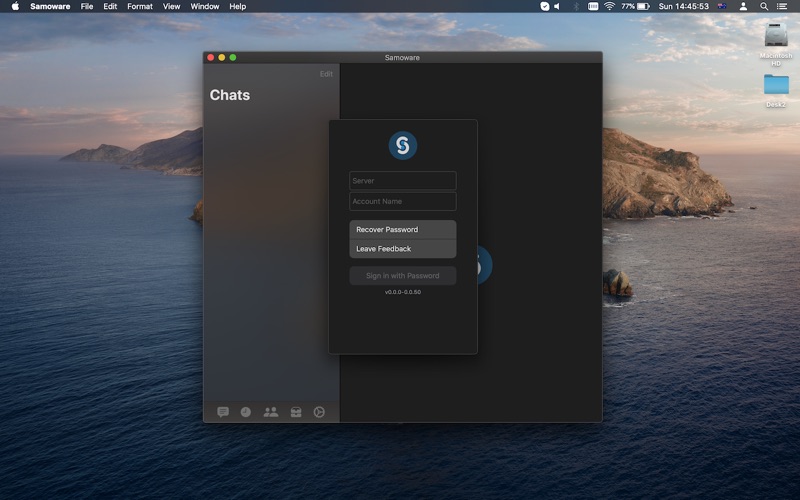
Task: Click the clock showing Sun 14:45:53
Action: 683,6
